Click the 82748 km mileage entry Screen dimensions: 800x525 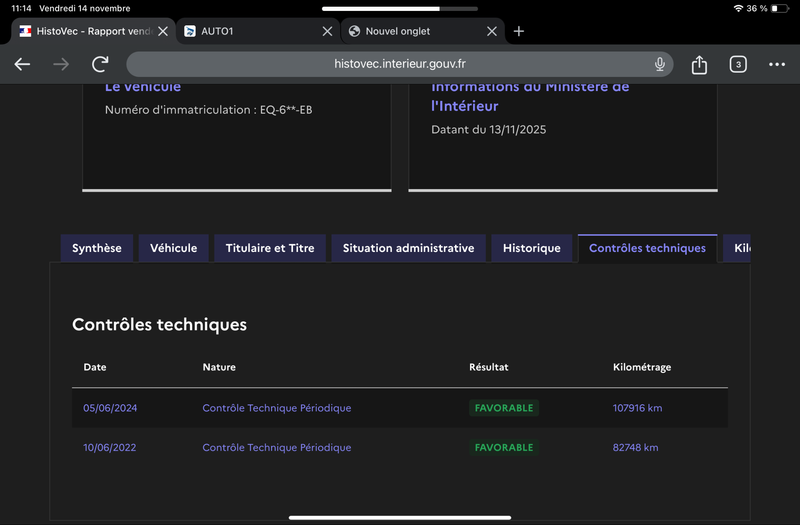pyautogui.click(x=635, y=447)
